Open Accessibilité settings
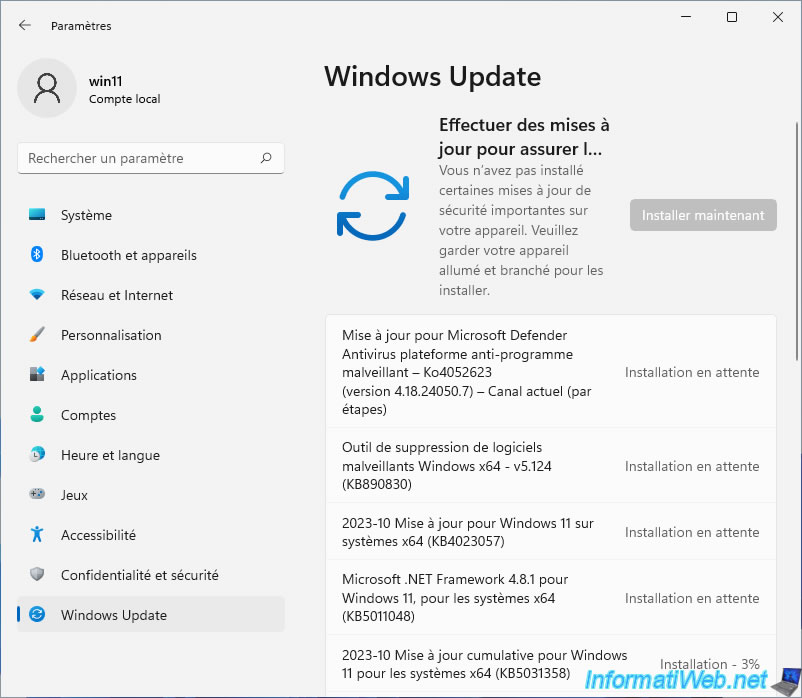The width and height of the screenshot is (802, 698). [x=151, y=535]
